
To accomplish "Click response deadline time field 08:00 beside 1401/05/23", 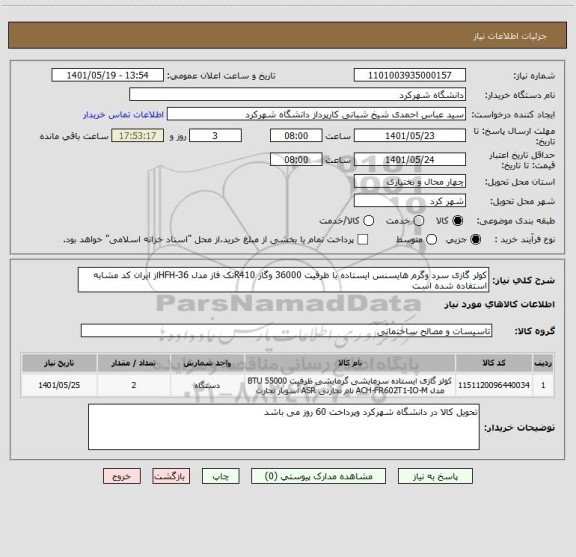I will [x=296, y=136].
